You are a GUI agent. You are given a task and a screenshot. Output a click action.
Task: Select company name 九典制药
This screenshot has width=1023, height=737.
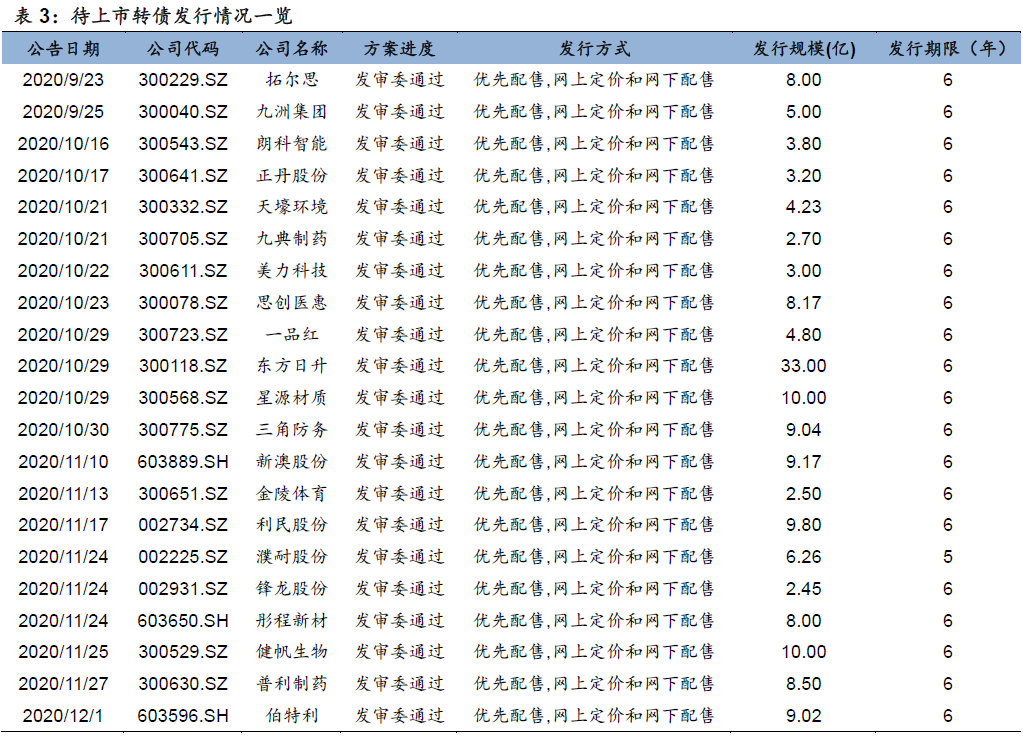pos(292,239)
